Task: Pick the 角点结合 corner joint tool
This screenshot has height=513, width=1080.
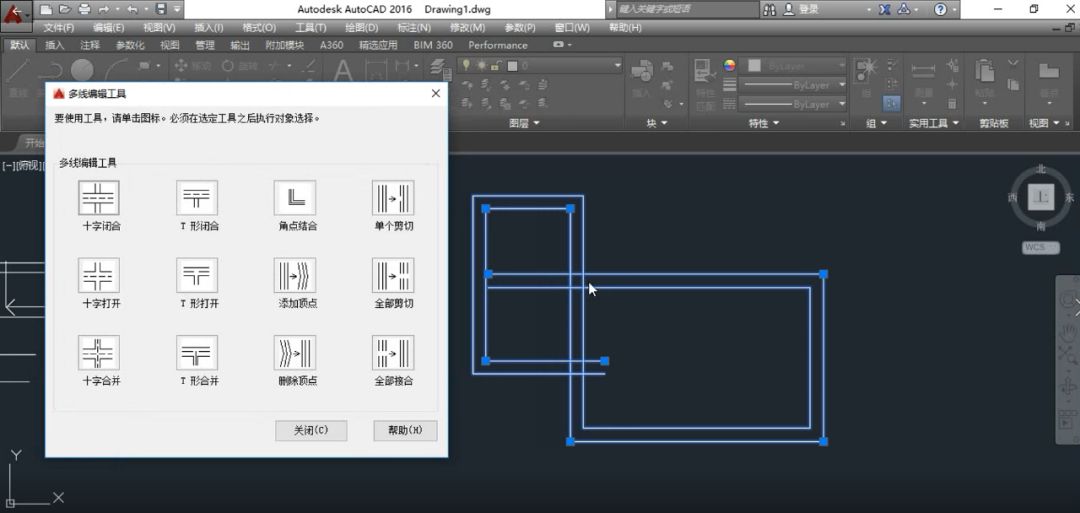Action: point(295,198)
